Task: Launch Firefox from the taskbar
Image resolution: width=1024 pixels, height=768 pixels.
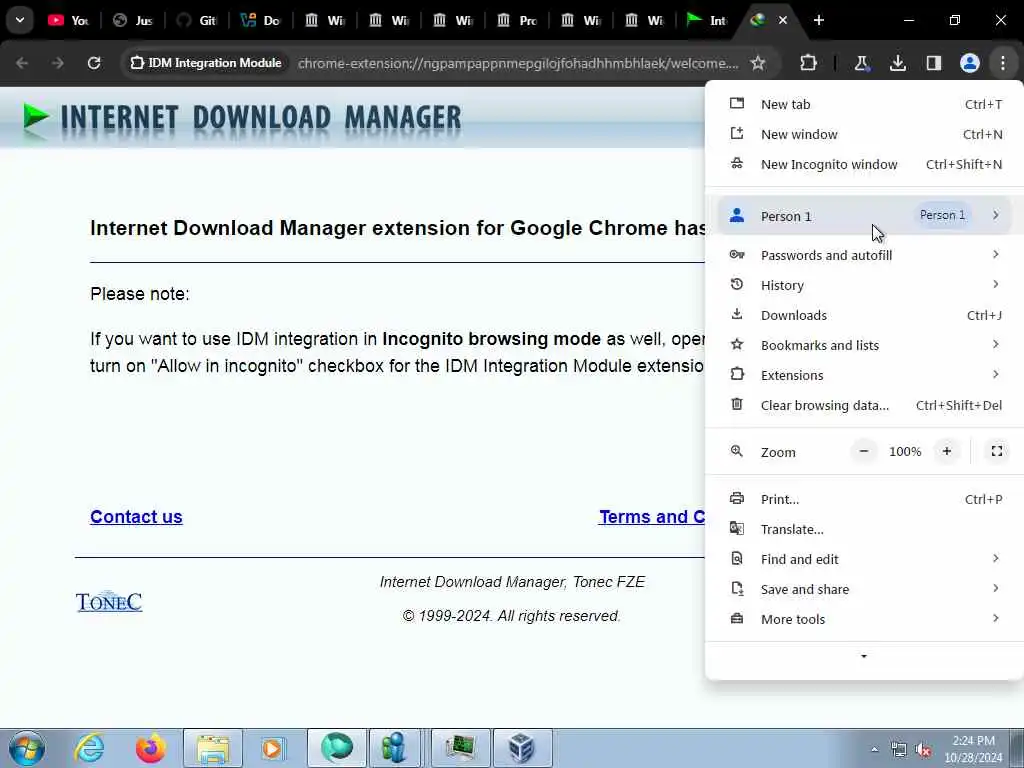Action: (150, 748)
